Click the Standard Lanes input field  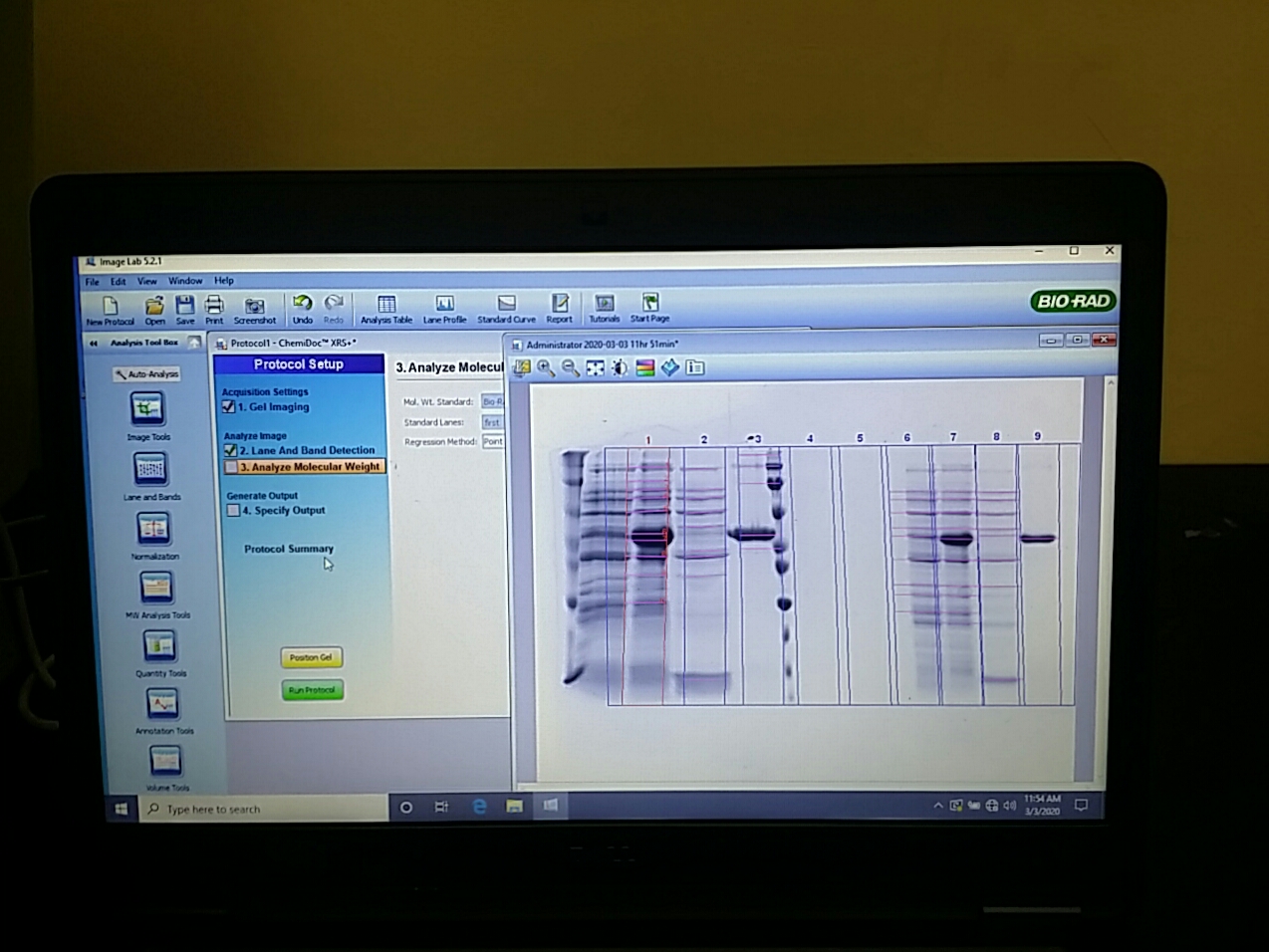click(493, 422)
